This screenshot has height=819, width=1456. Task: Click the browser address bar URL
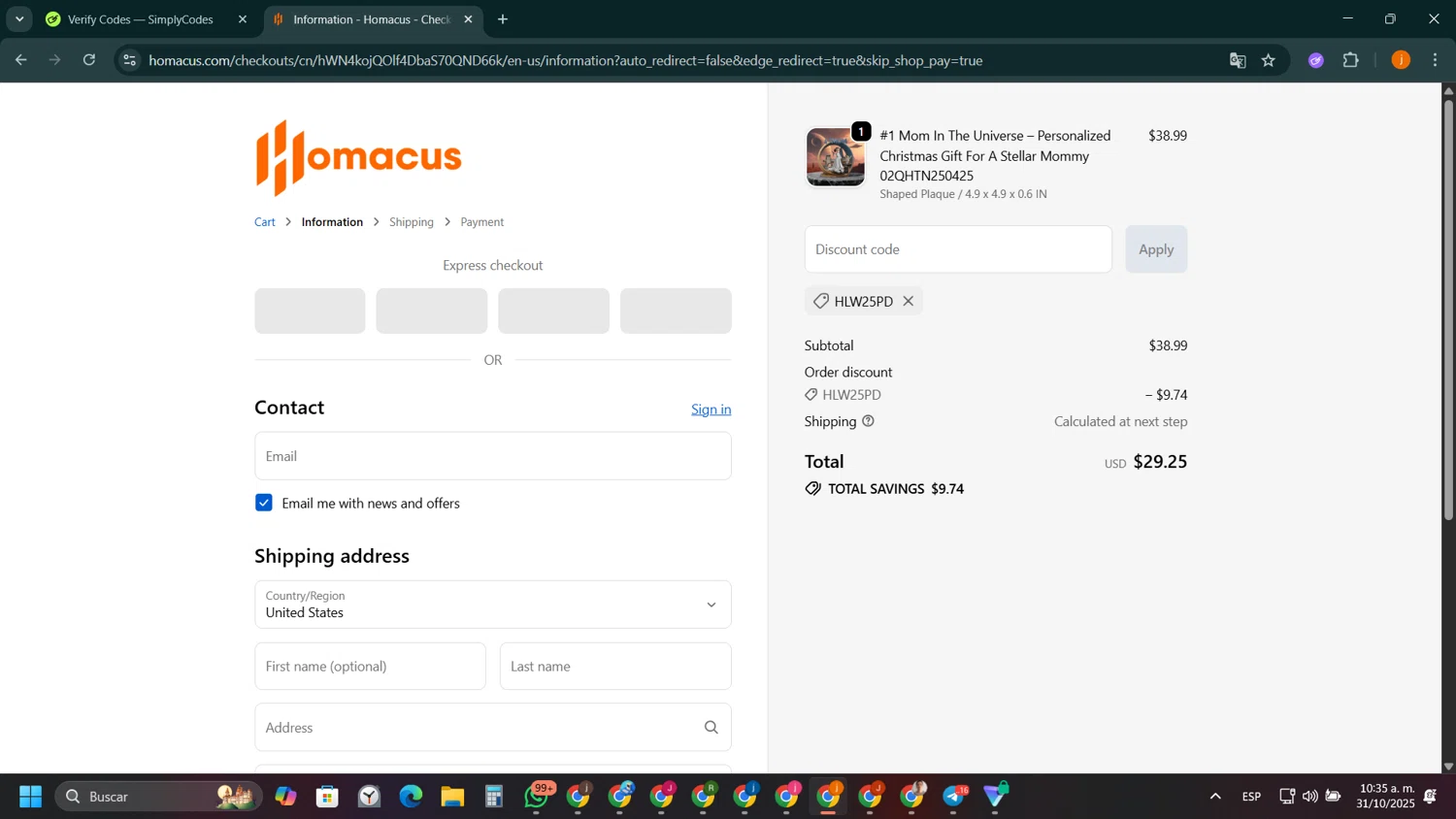(x=566, y=60)
